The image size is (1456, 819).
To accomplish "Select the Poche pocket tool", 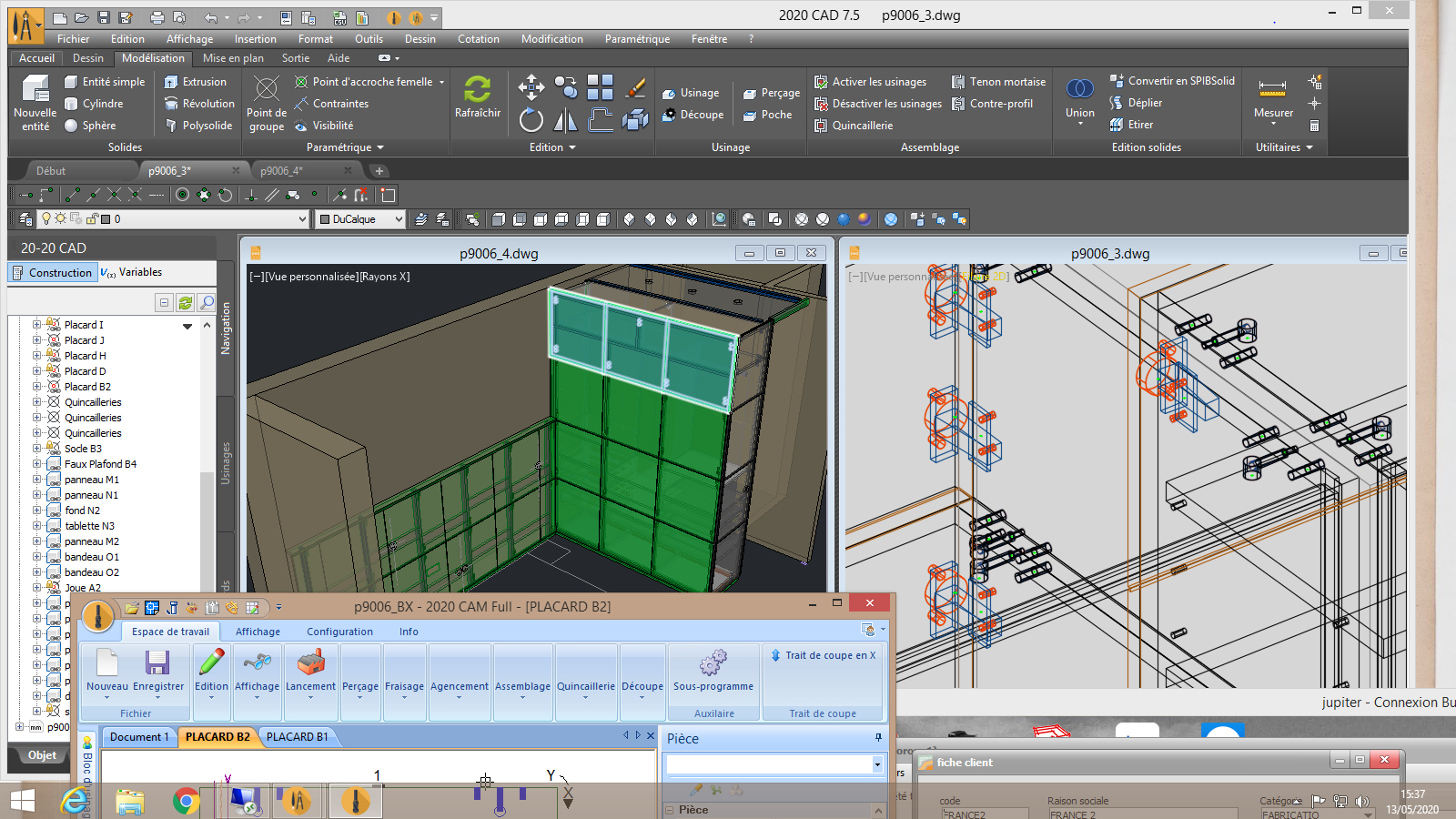I will point(767,115).
